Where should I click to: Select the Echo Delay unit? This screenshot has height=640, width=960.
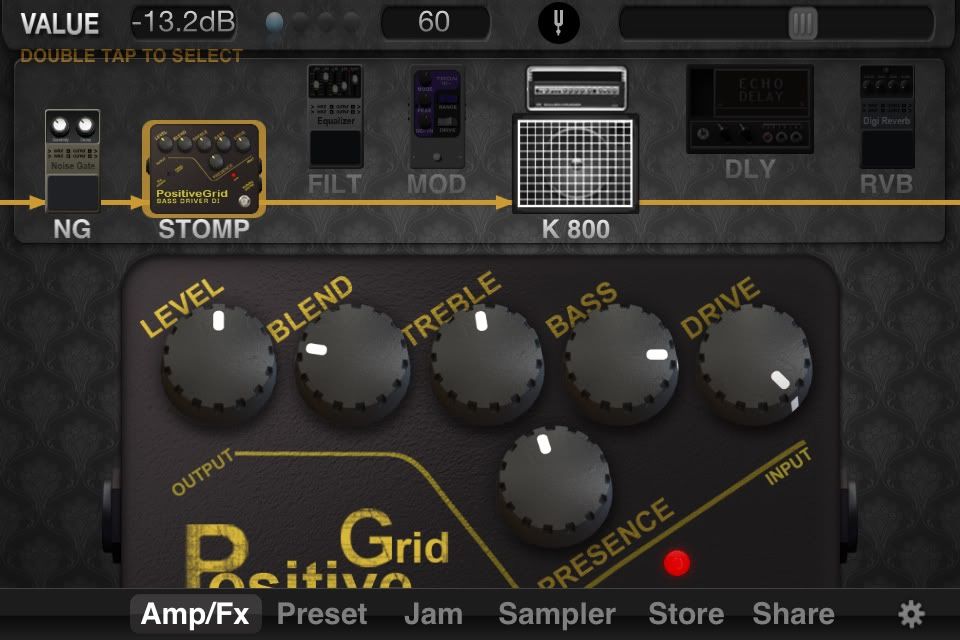point(750,109)
